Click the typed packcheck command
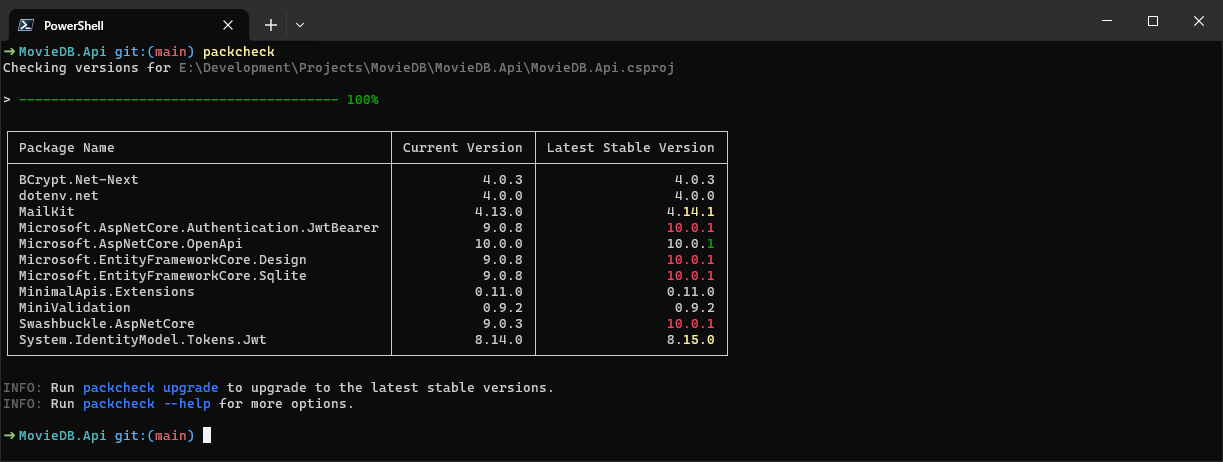 click(x=238, y=52)
